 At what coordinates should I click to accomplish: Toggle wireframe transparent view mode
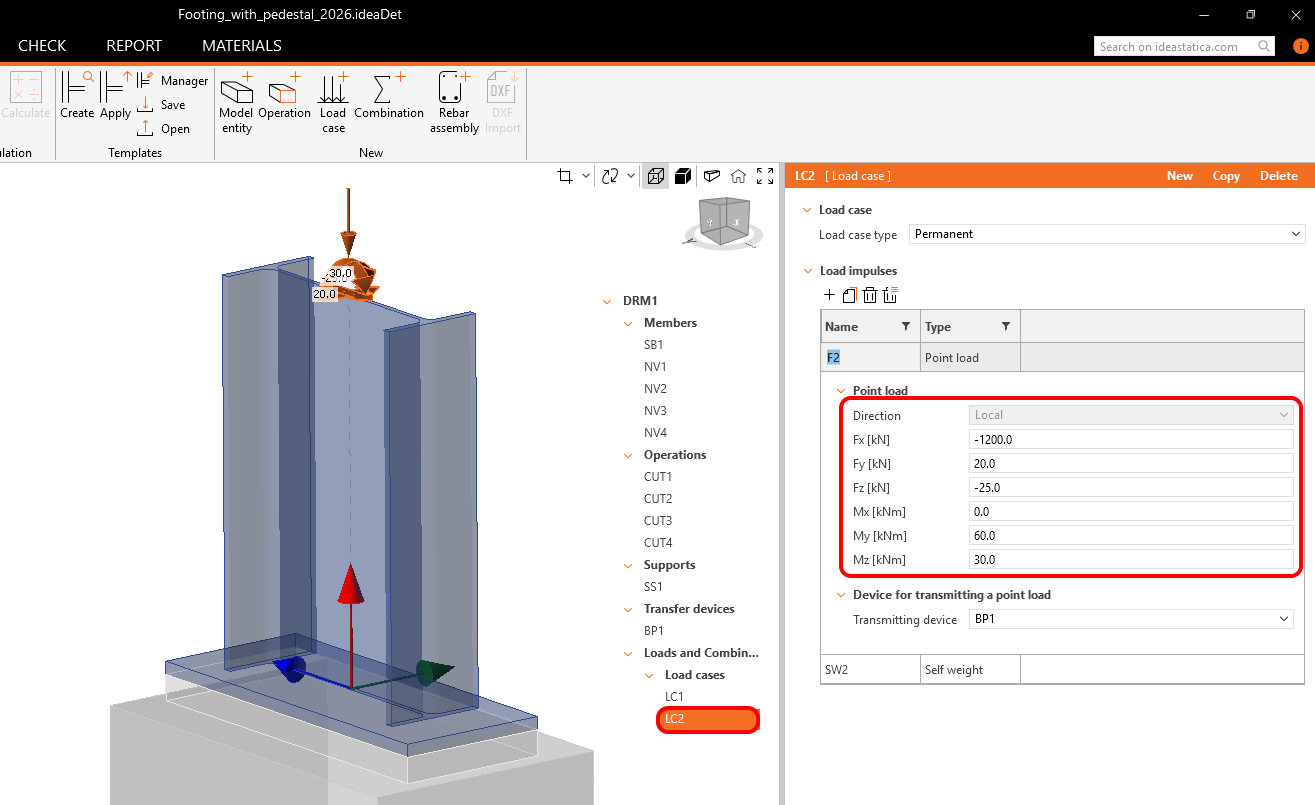click(x=656, y=177)
